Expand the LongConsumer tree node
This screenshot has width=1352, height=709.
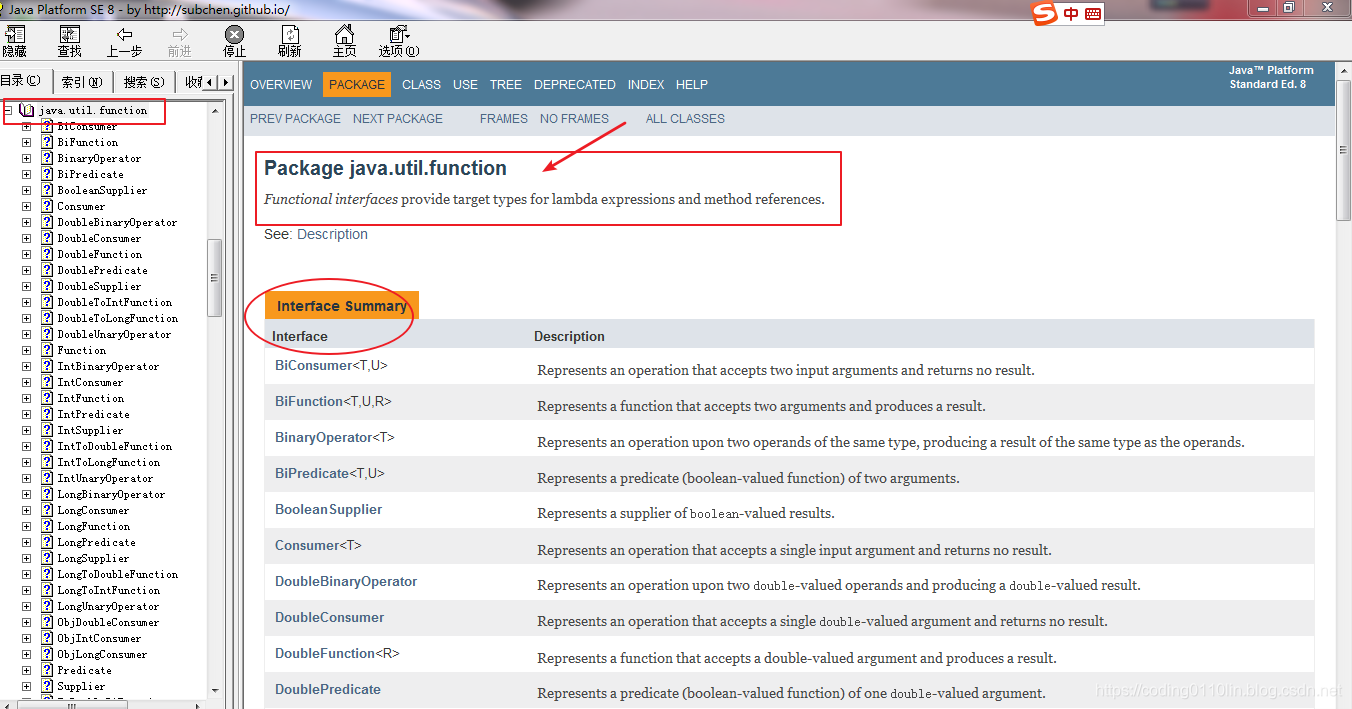pos(27,510)
